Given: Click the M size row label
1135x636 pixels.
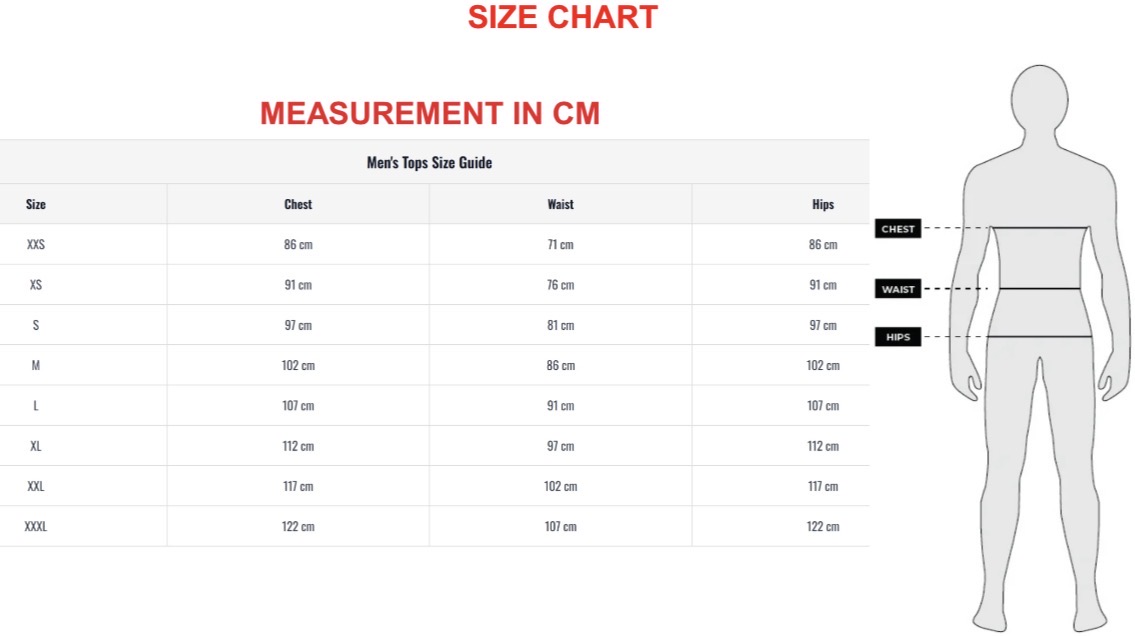Looking at the screenshot, I should pyautogui.click(x=35, y=365).
